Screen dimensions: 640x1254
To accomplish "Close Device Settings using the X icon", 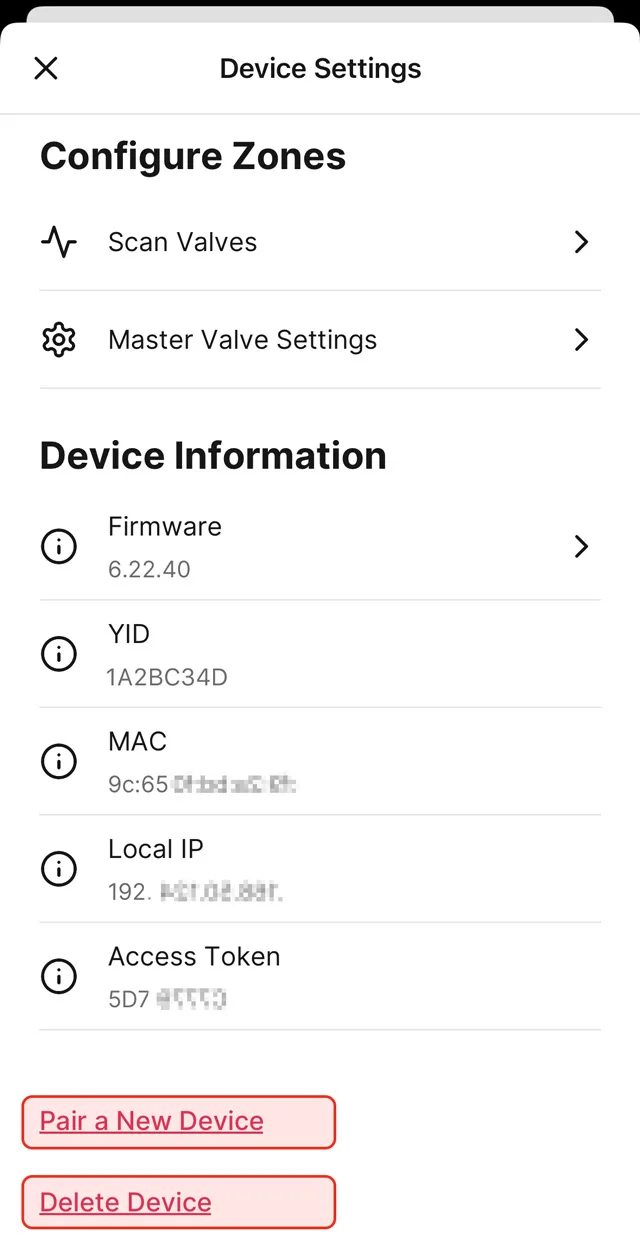I will click(x=46, y=68).
